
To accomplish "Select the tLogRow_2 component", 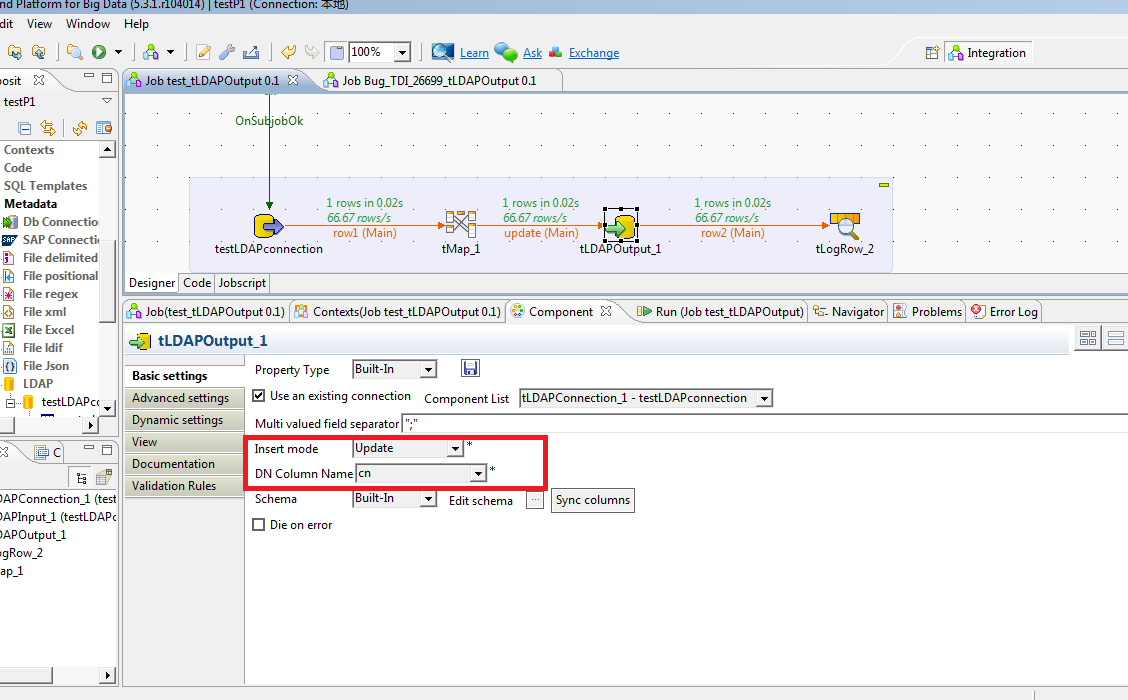I will 843,224.
